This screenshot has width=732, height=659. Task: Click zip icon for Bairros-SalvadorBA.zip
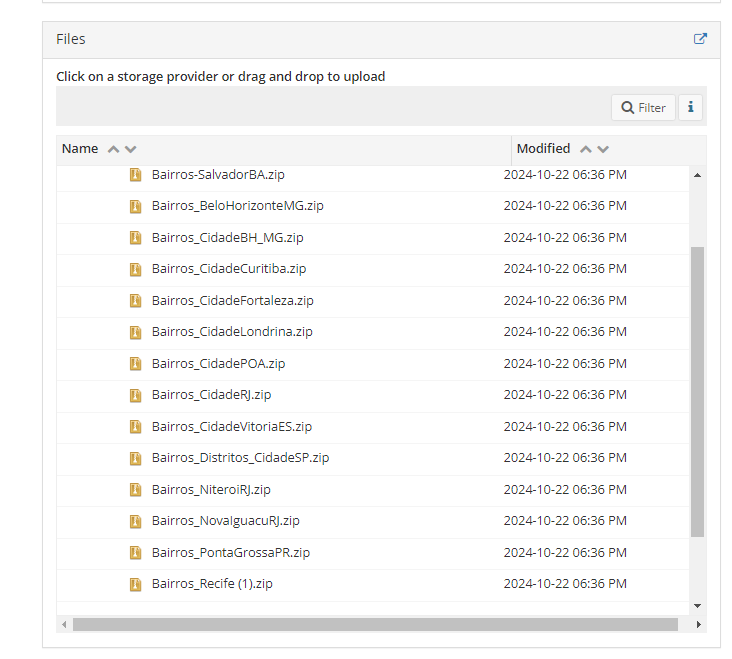coord(135,175)
